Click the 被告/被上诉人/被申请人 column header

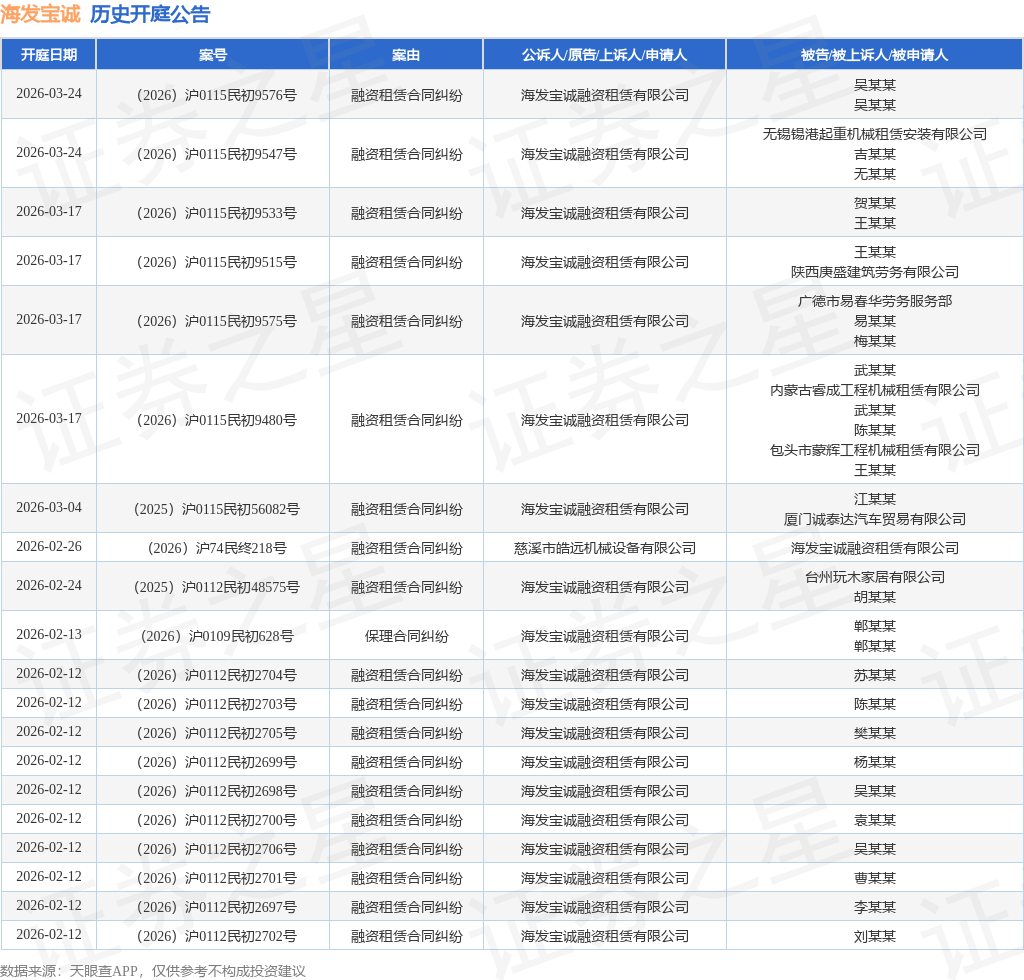[x=874, y=55]
